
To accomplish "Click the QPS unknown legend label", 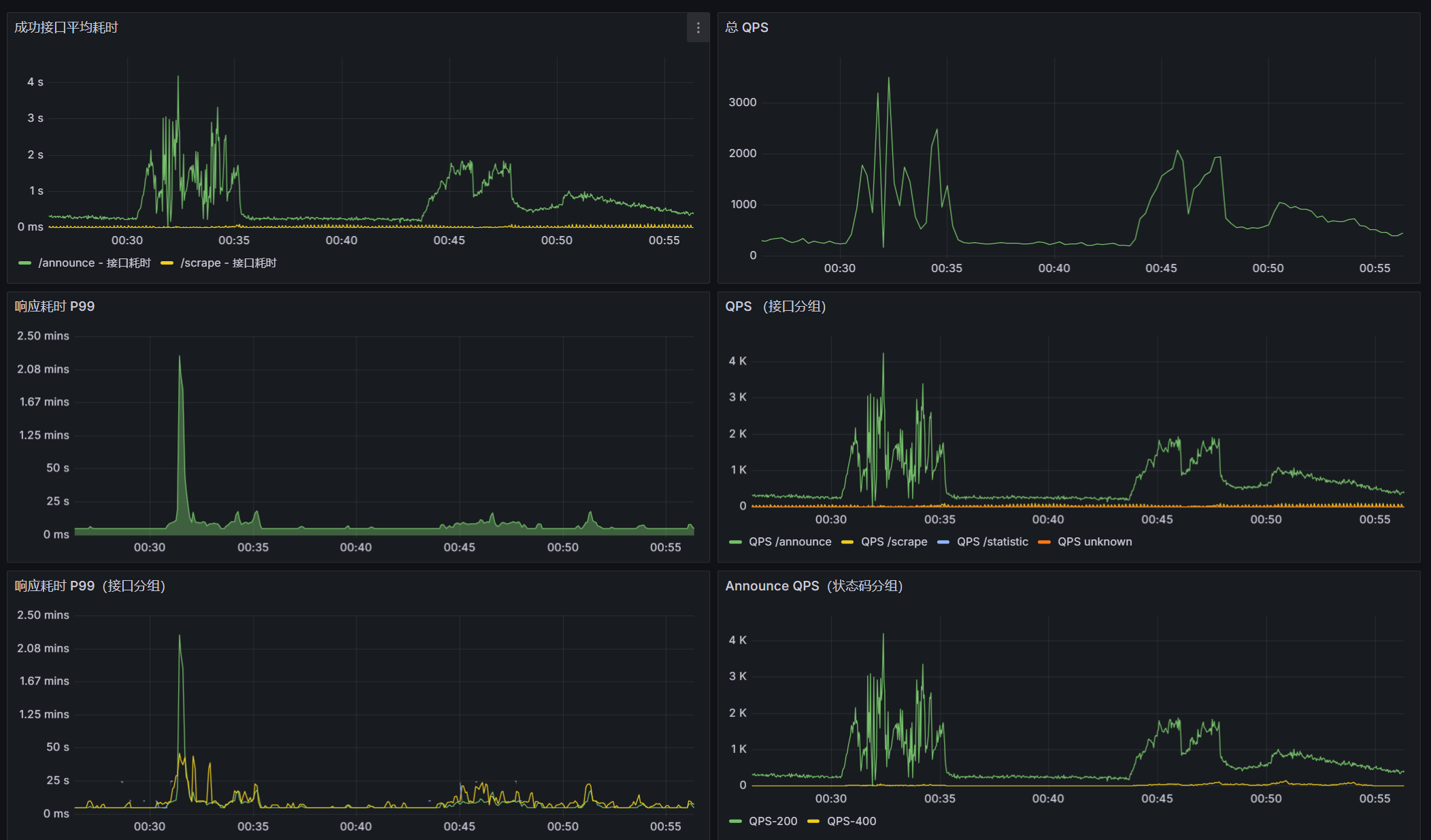I will click(1094, 542).
